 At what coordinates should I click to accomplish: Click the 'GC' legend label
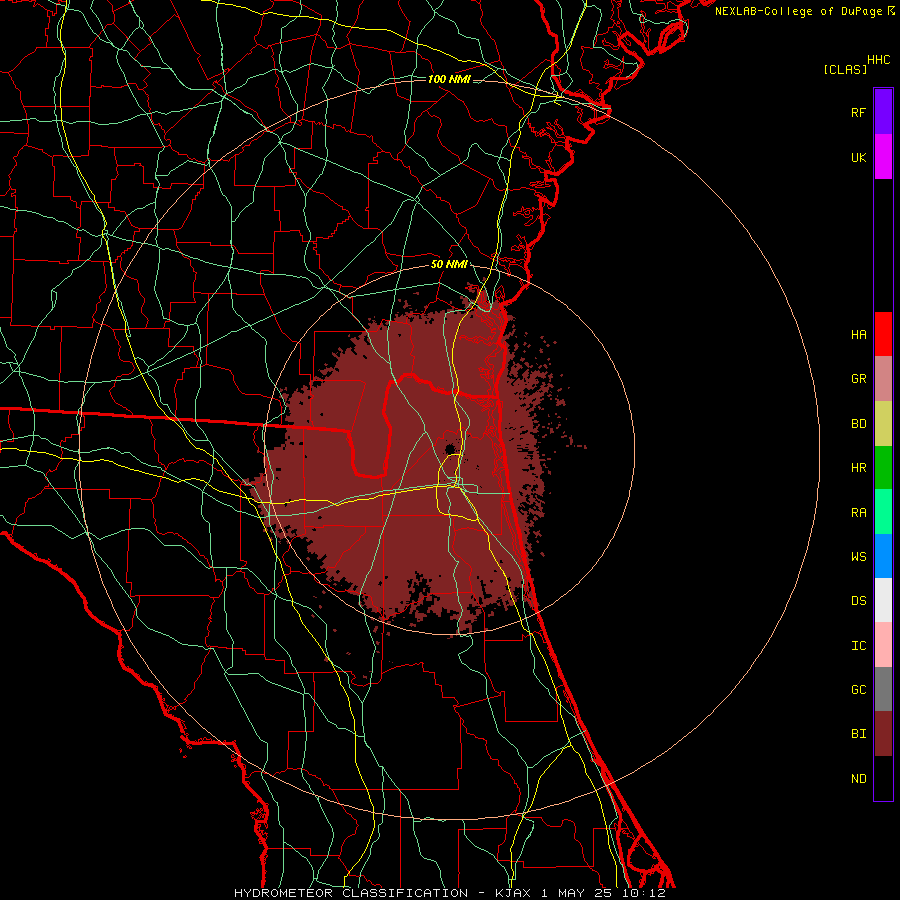858,690
